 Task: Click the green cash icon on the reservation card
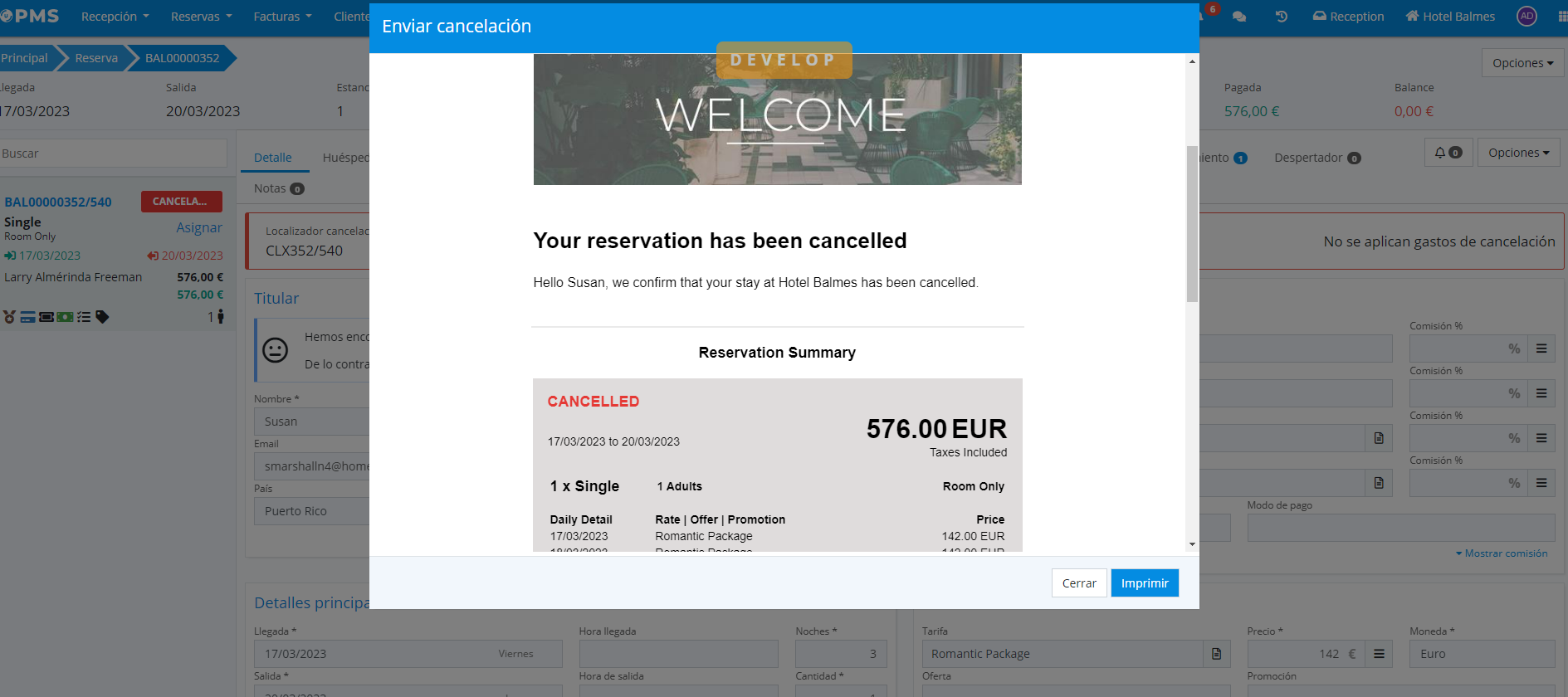pyautogui.click(x=65, y=317)
